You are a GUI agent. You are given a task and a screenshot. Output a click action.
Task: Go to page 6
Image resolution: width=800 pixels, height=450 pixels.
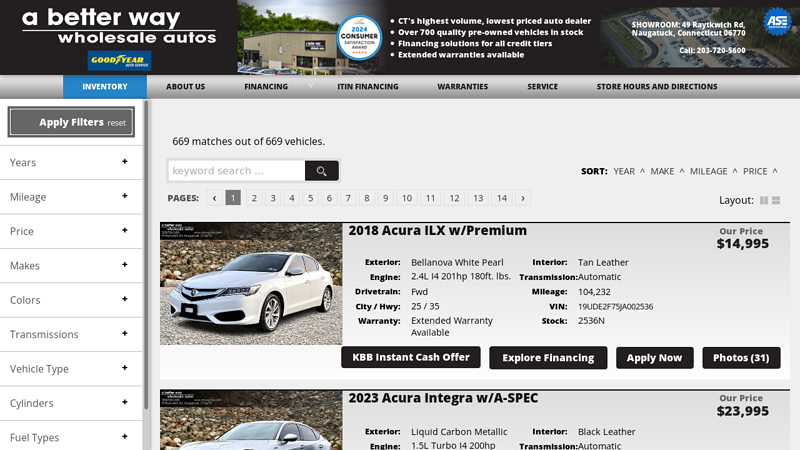pyautogui.click(x=329, y=198)
